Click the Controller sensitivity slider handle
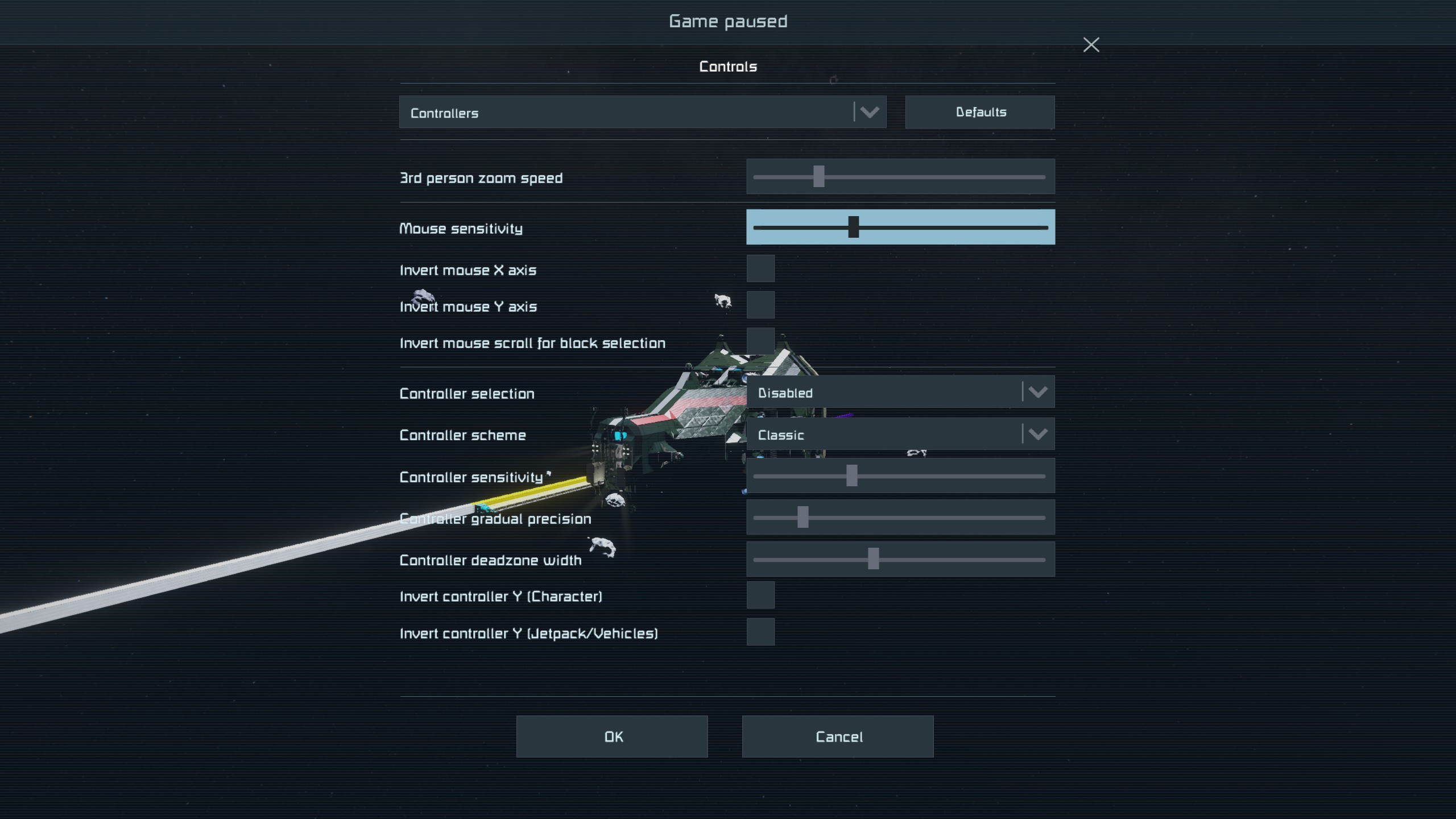1456x819 pixels. 851,475
